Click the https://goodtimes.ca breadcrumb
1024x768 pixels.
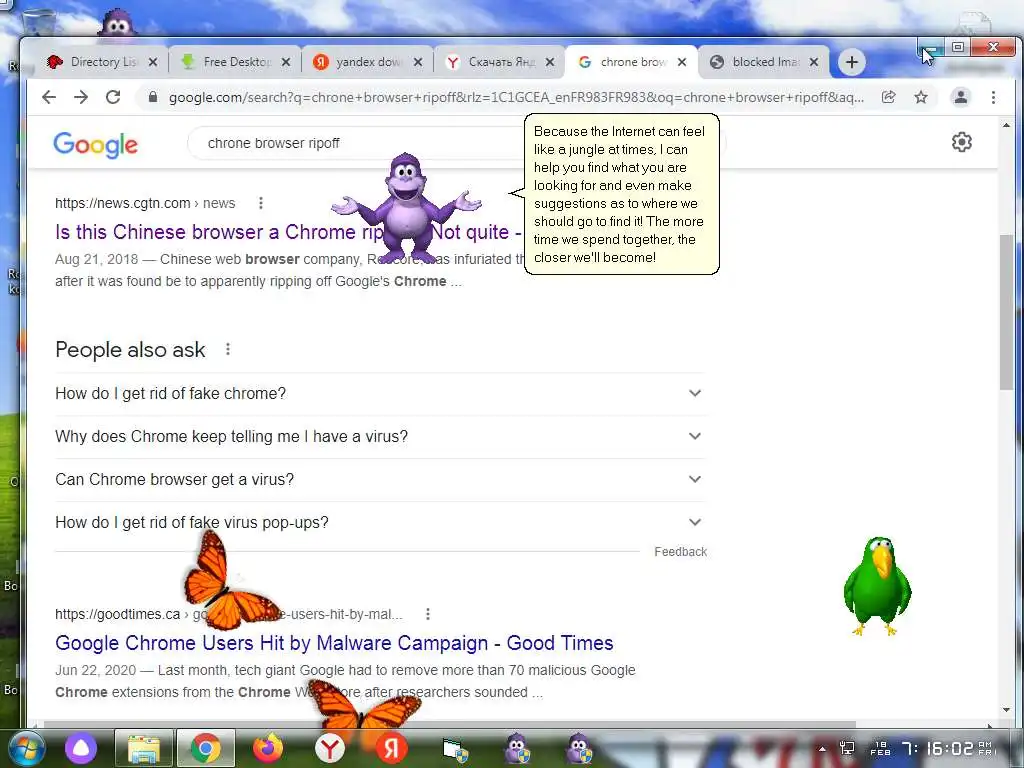coord(117,614)
